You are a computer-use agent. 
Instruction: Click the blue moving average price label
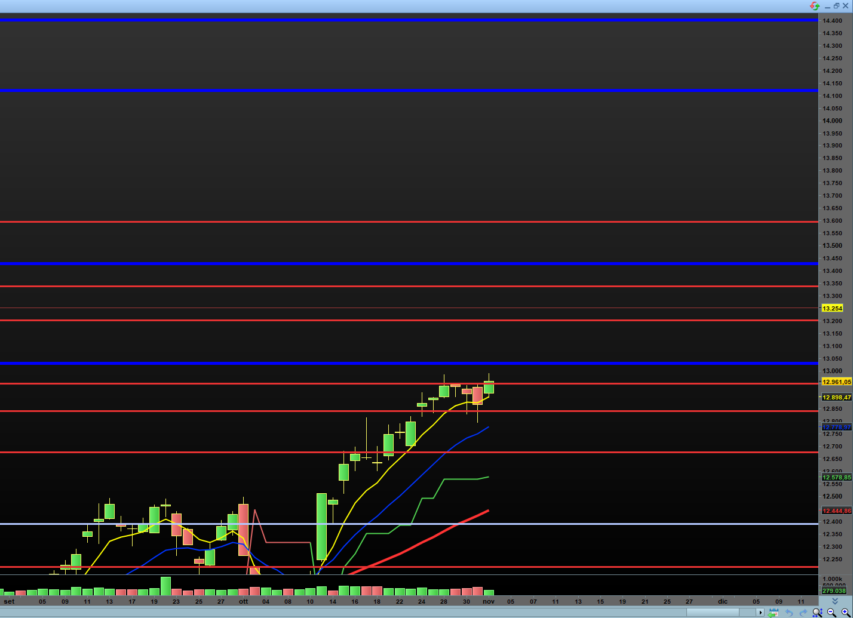(836, 427)
